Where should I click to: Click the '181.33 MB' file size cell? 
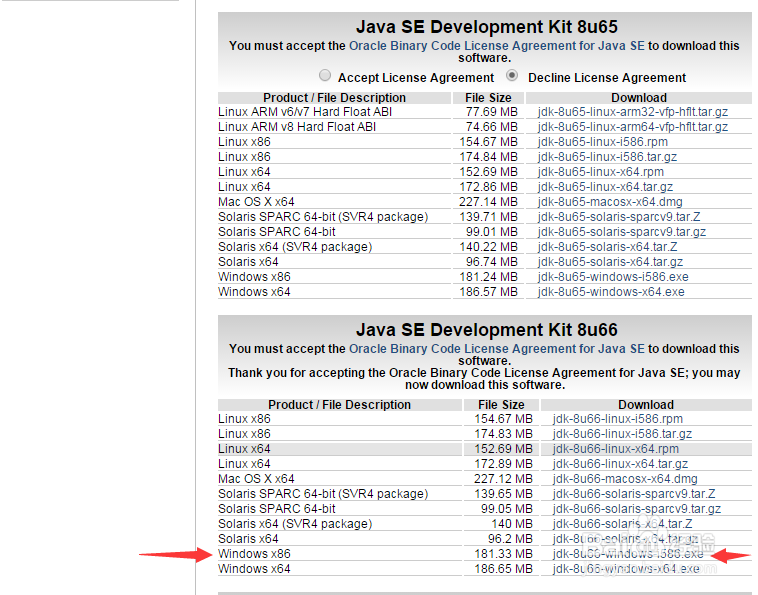tap(501, 554)
